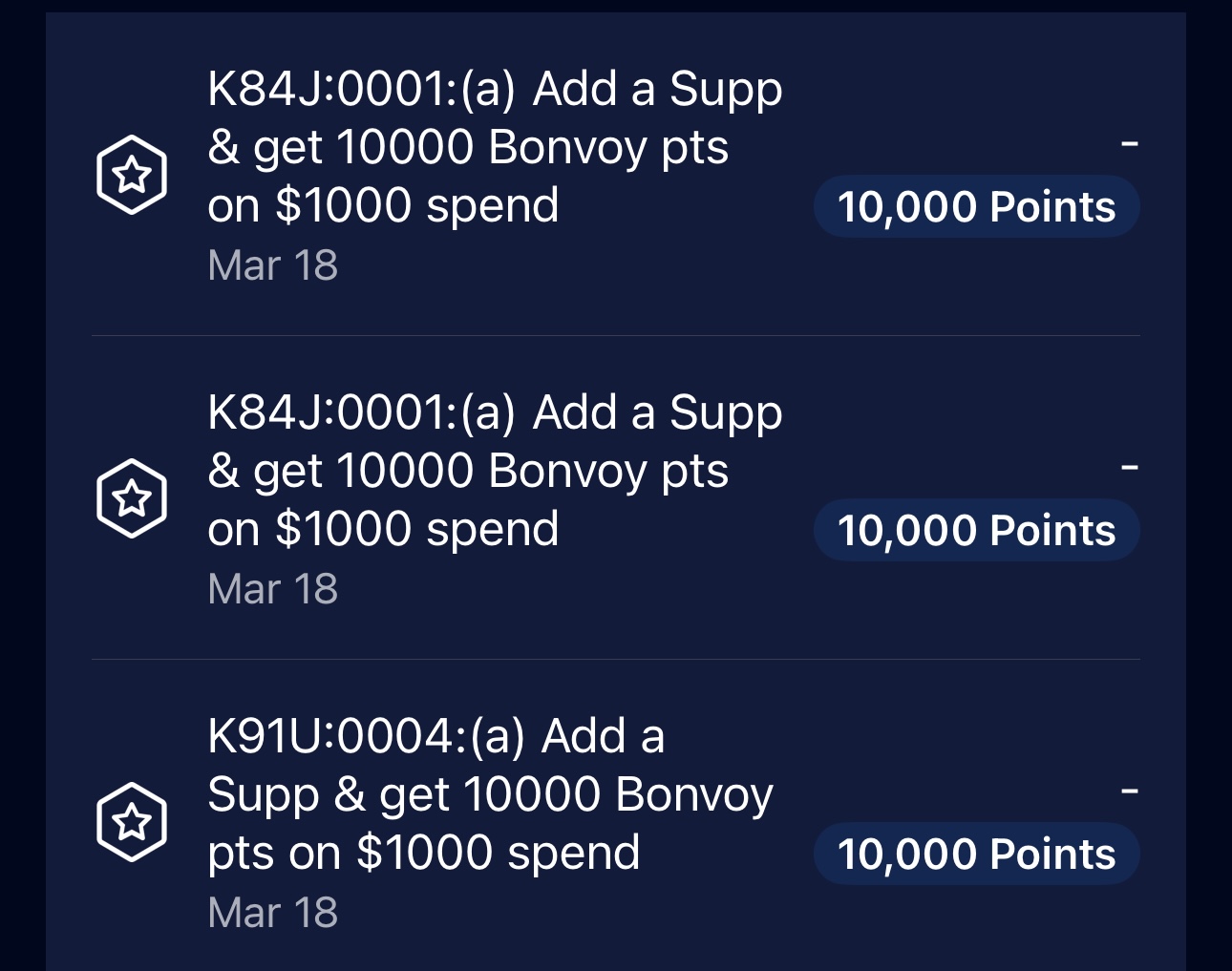Tap the Mar 18 date under K91U:0004
The height and width of the screenshot is (971, 1232).
pyautogui.click(x=273, y=913)
